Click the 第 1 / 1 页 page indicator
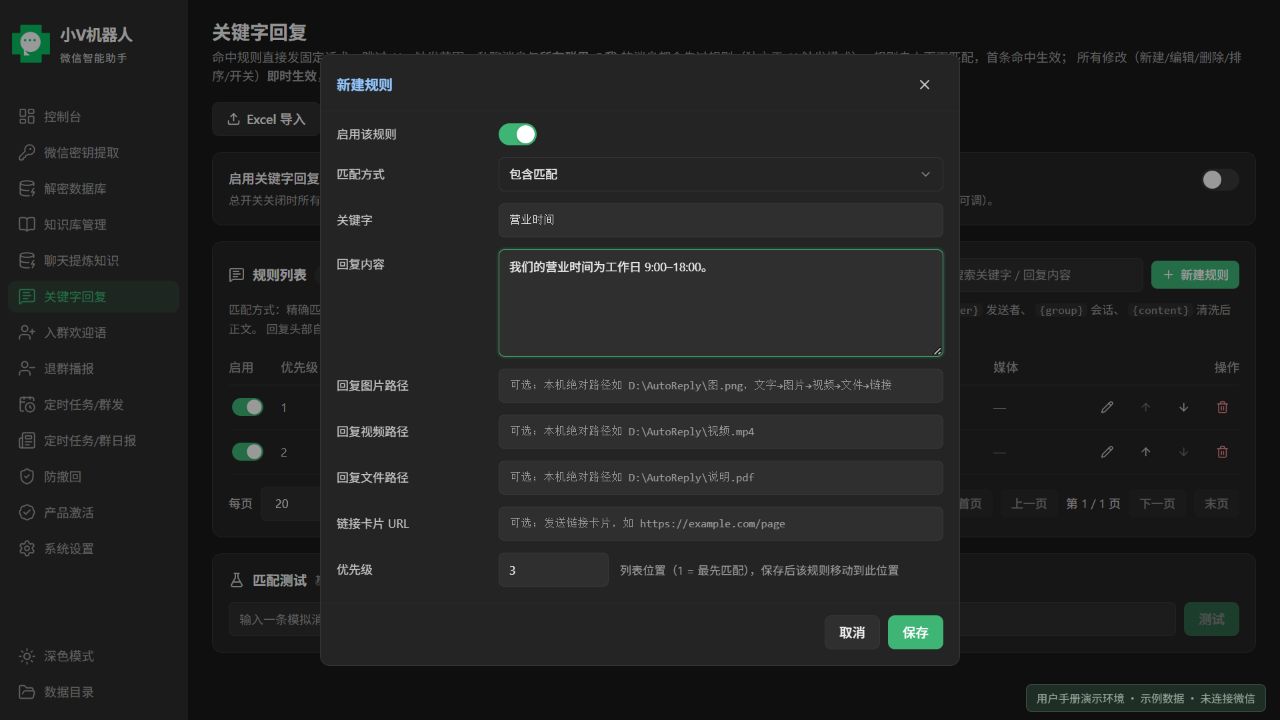This screenshot has width=1280, height=720. click(1093, 504)
